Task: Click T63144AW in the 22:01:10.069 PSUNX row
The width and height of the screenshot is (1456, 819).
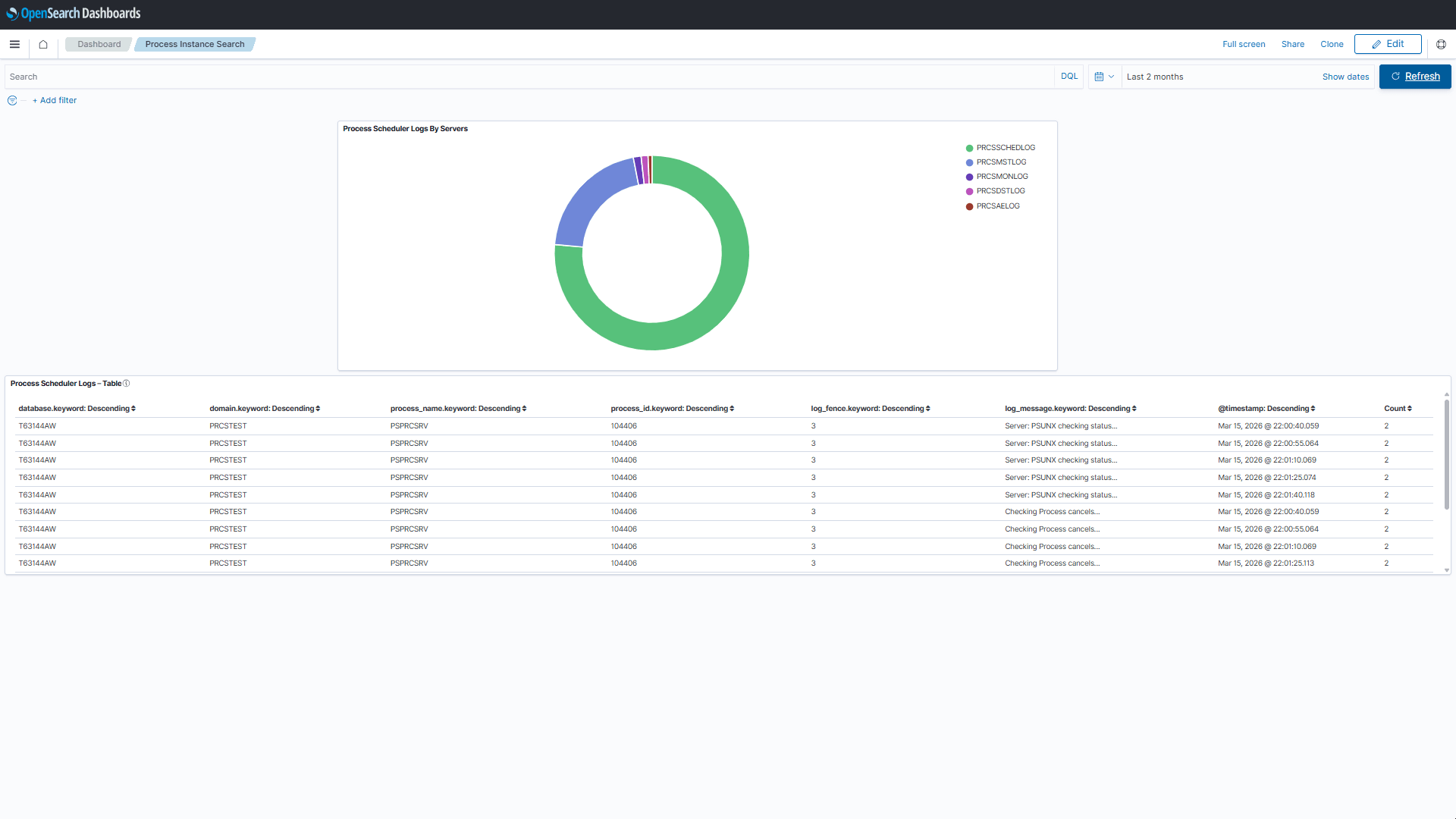Action: coord(37,460)
